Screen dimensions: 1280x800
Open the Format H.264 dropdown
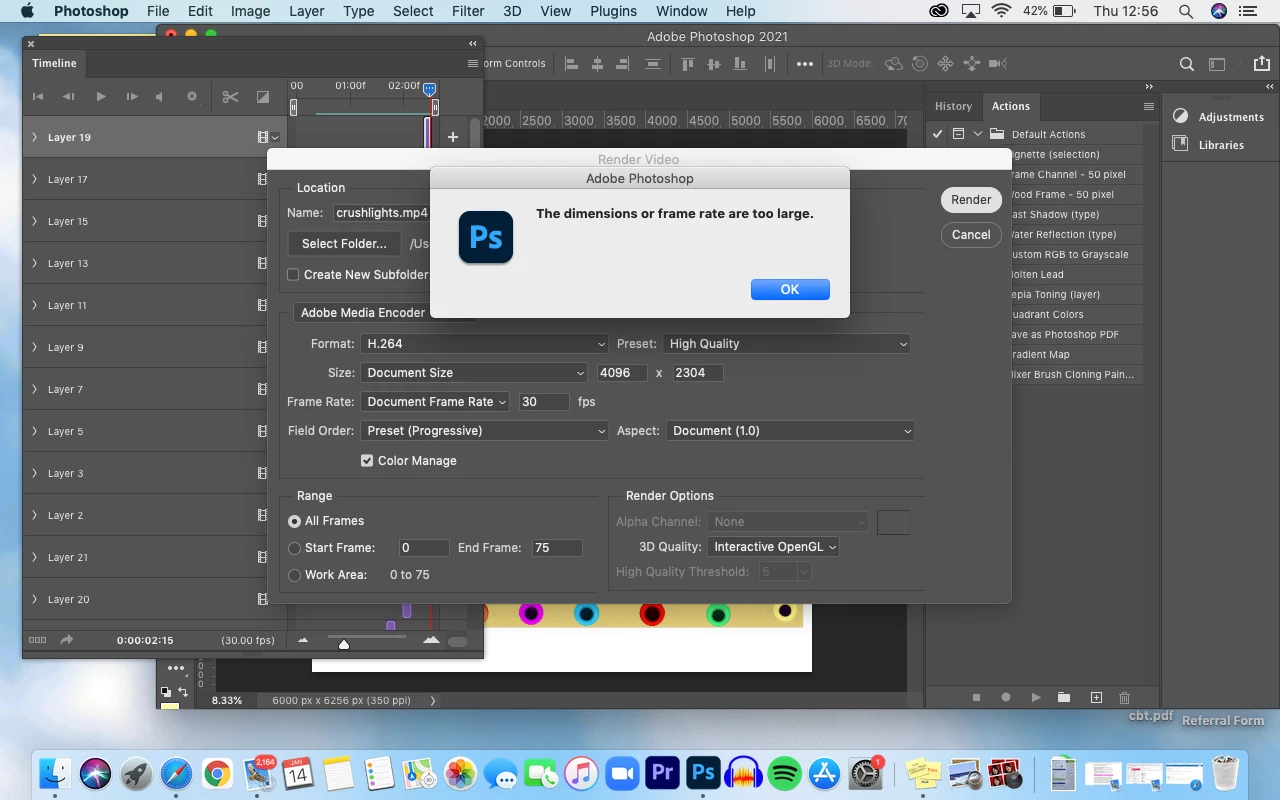[x=484, y=343]
